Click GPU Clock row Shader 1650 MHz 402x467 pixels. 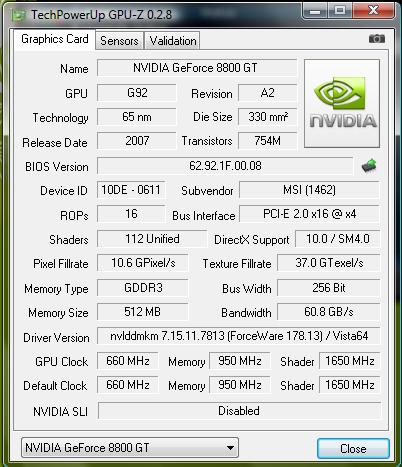[x=350, y=361]
